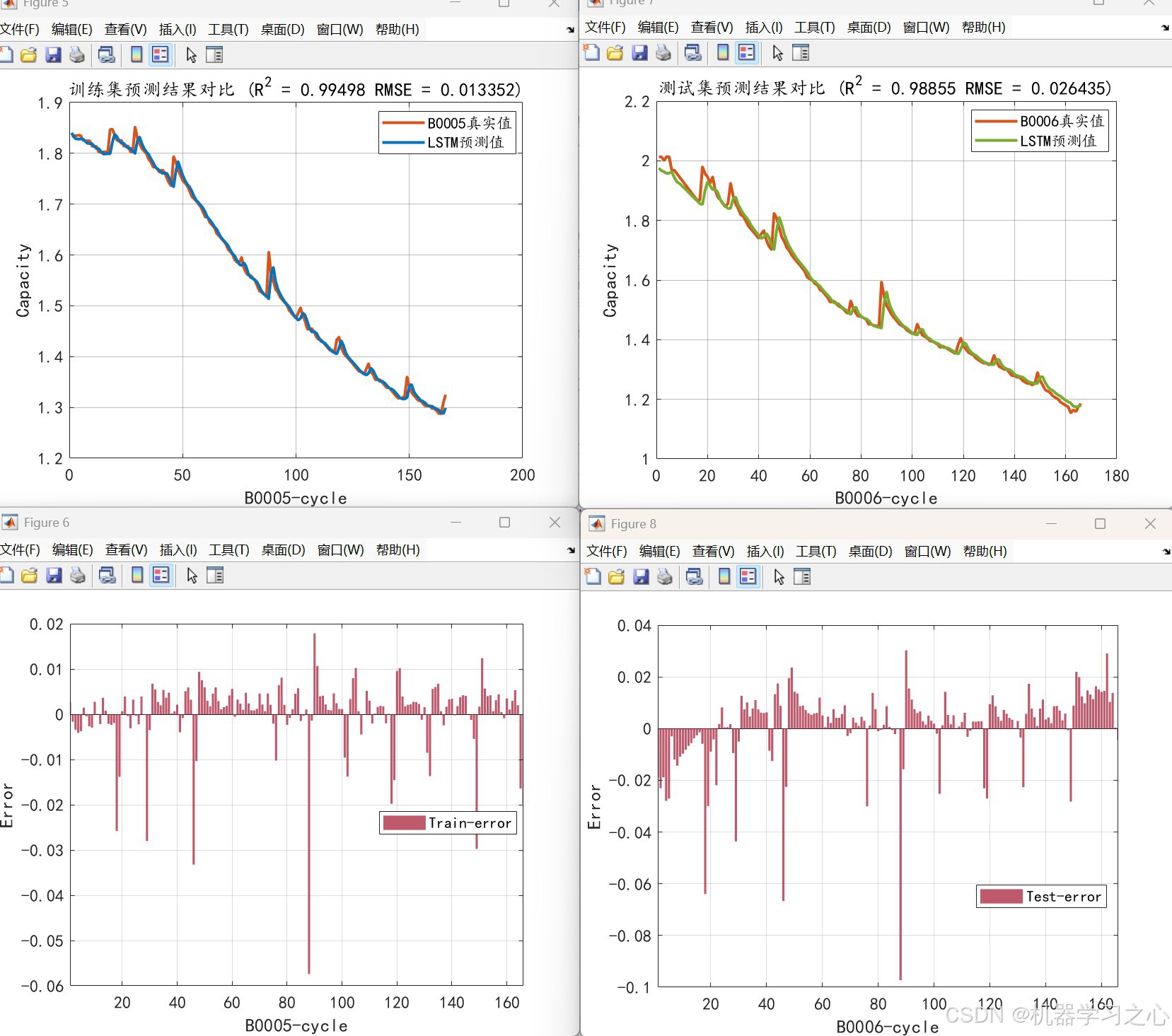Print Figure 7 using the printer icon
Screen dimensions: 1172x1036
click(663, 53)
